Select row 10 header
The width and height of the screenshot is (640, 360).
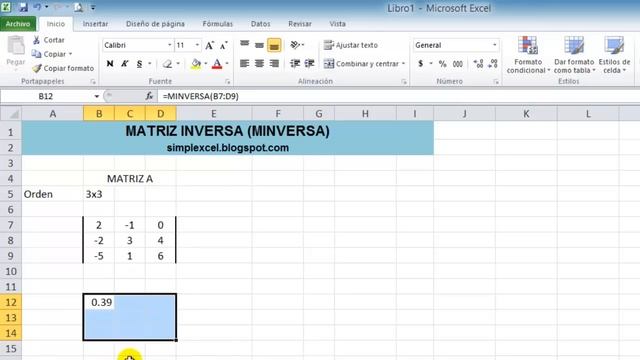click(11, 271)
